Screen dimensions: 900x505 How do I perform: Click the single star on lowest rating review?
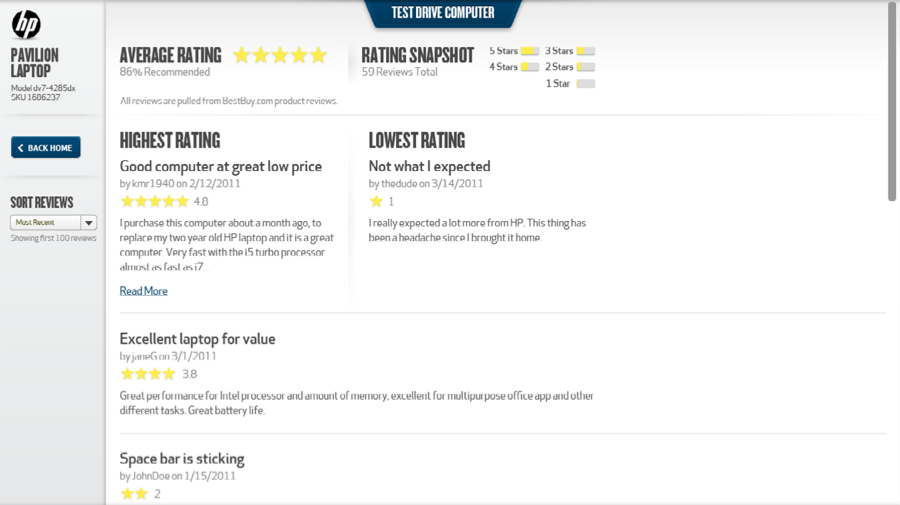[376, 202]
